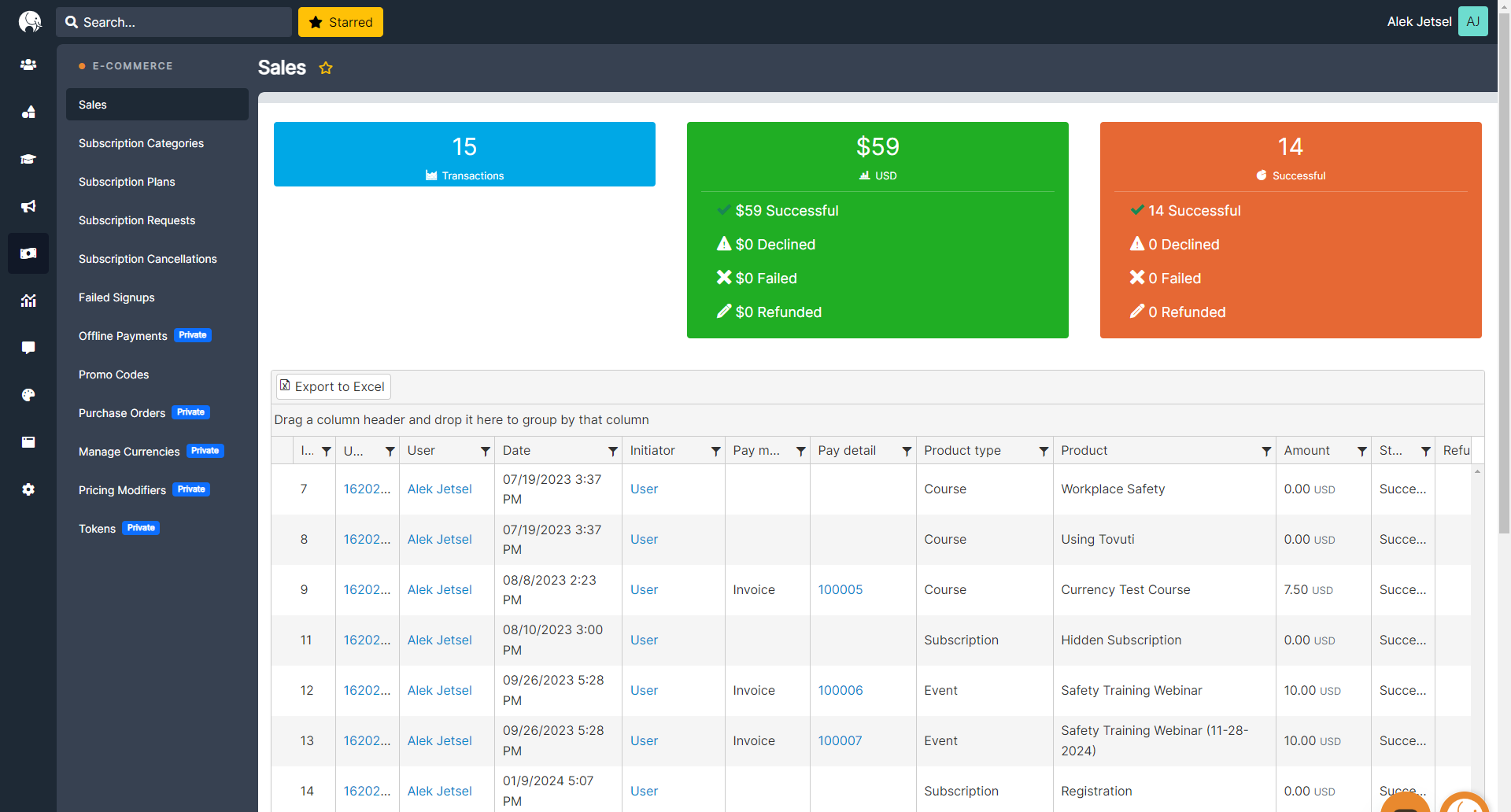
Task: Open invoice link 100007
Action: pyautogui.click(x=840, y=741)
